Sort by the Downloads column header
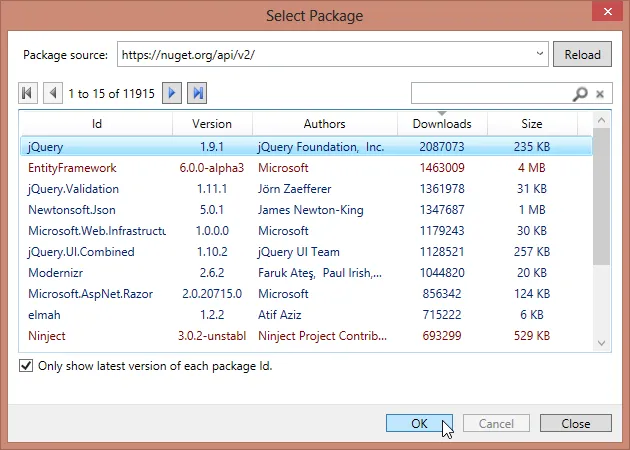The image size is (630, 450). click(x=442, y=124)
